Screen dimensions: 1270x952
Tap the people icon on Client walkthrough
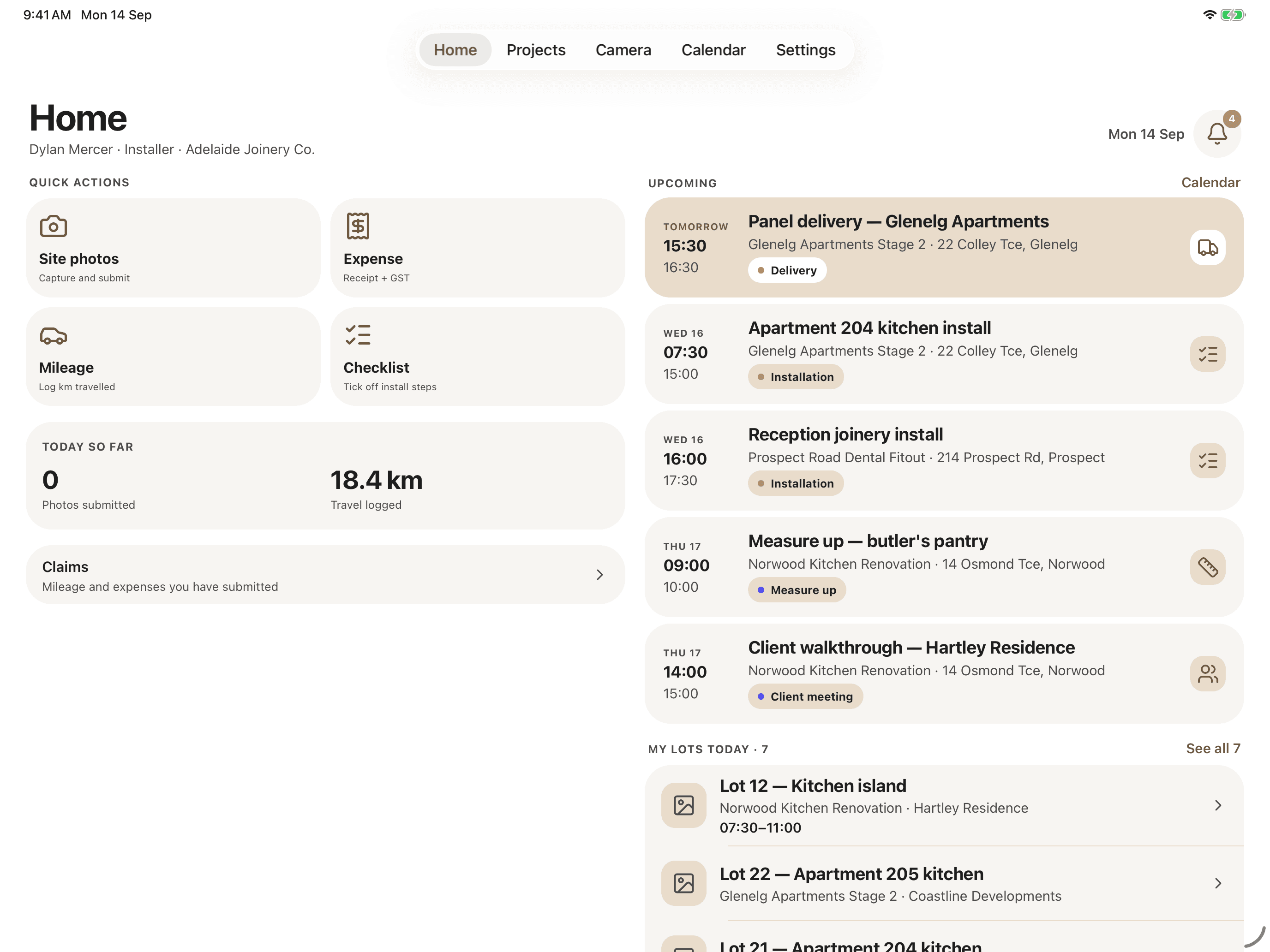[1207, 674]
